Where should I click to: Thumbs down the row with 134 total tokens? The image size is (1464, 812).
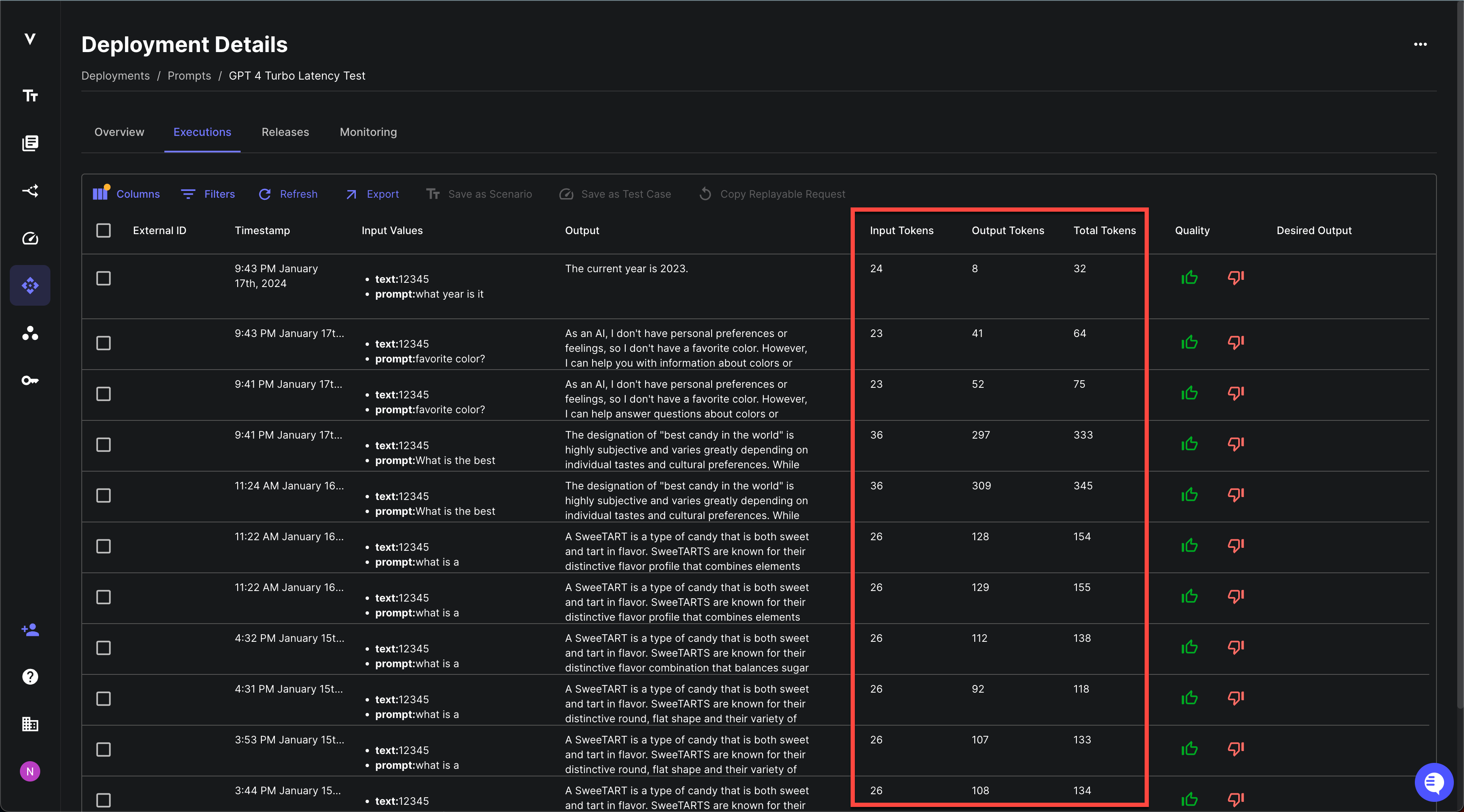(1236, 799)
